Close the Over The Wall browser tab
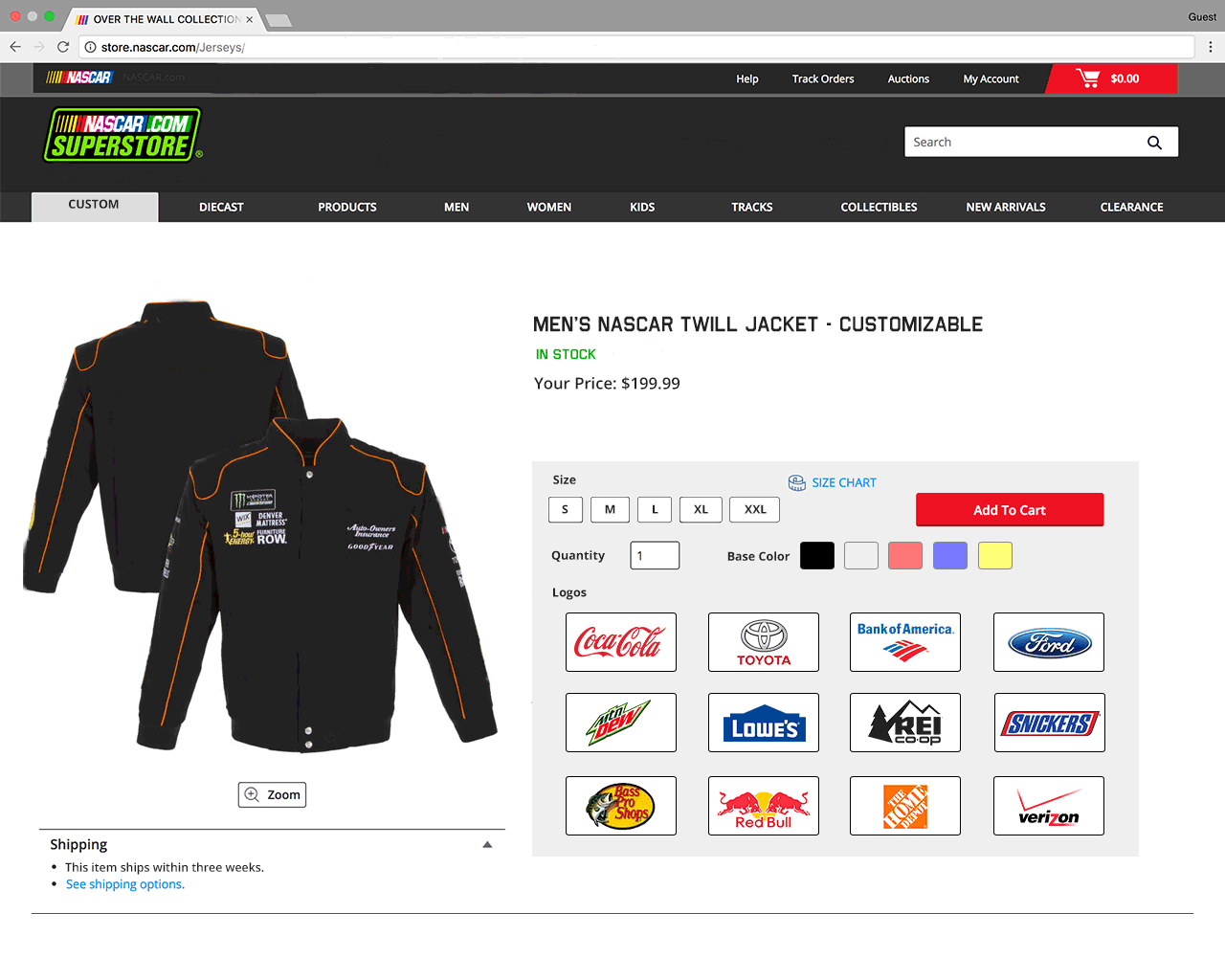 (x=250, y=19)
